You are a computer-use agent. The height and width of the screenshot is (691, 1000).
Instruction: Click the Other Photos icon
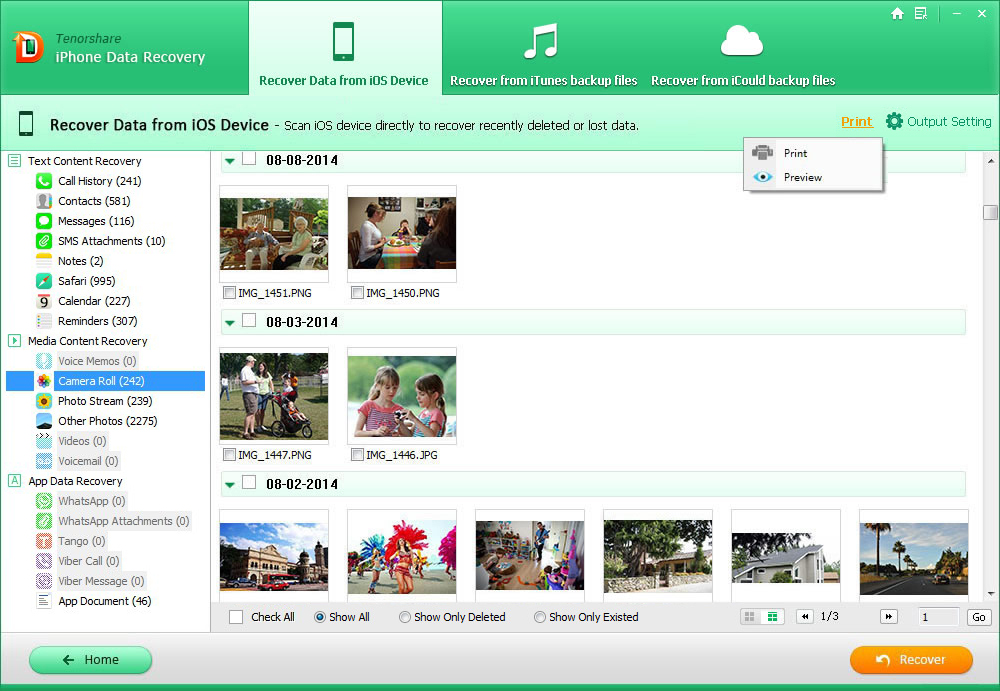[43, 421]
